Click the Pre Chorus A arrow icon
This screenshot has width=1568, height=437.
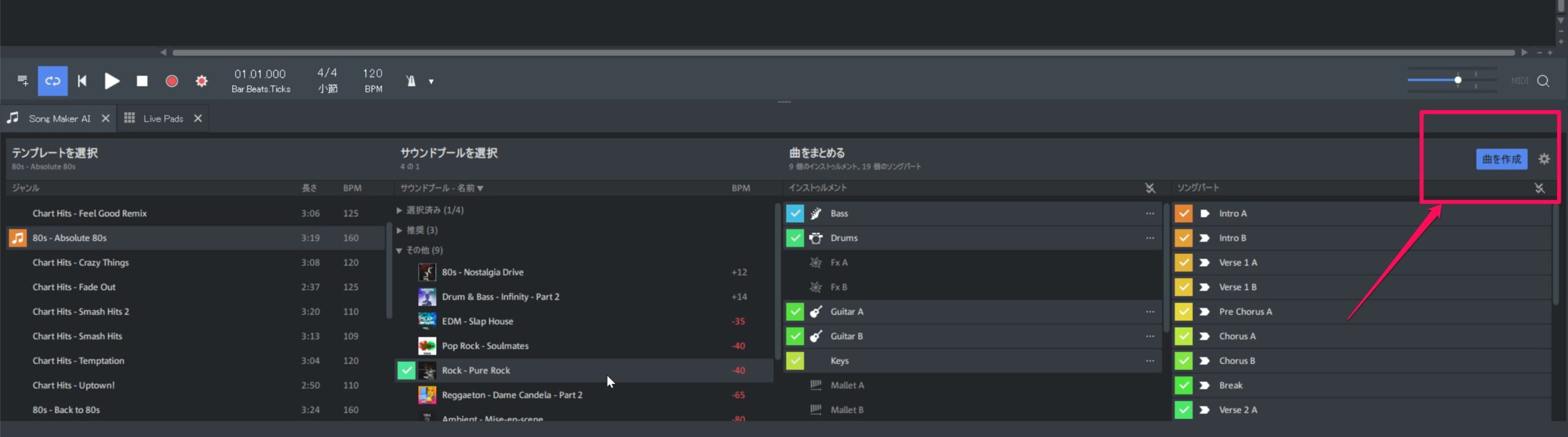tap(1205, 312)
